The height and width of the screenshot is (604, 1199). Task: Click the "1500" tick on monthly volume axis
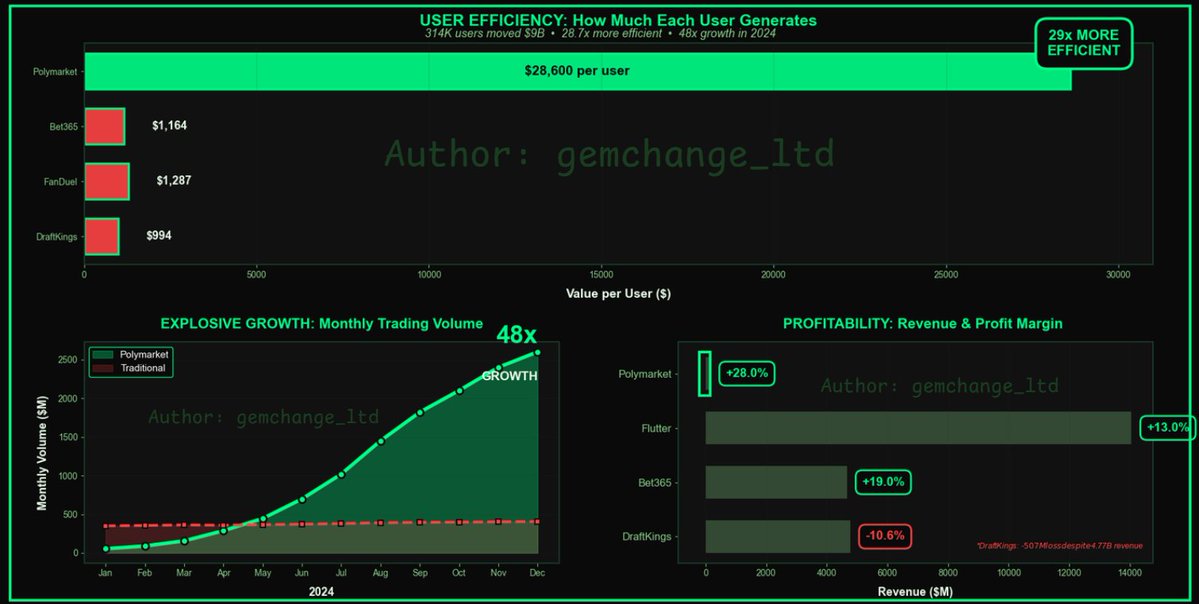pyautogui.click(x=67, y=437)
